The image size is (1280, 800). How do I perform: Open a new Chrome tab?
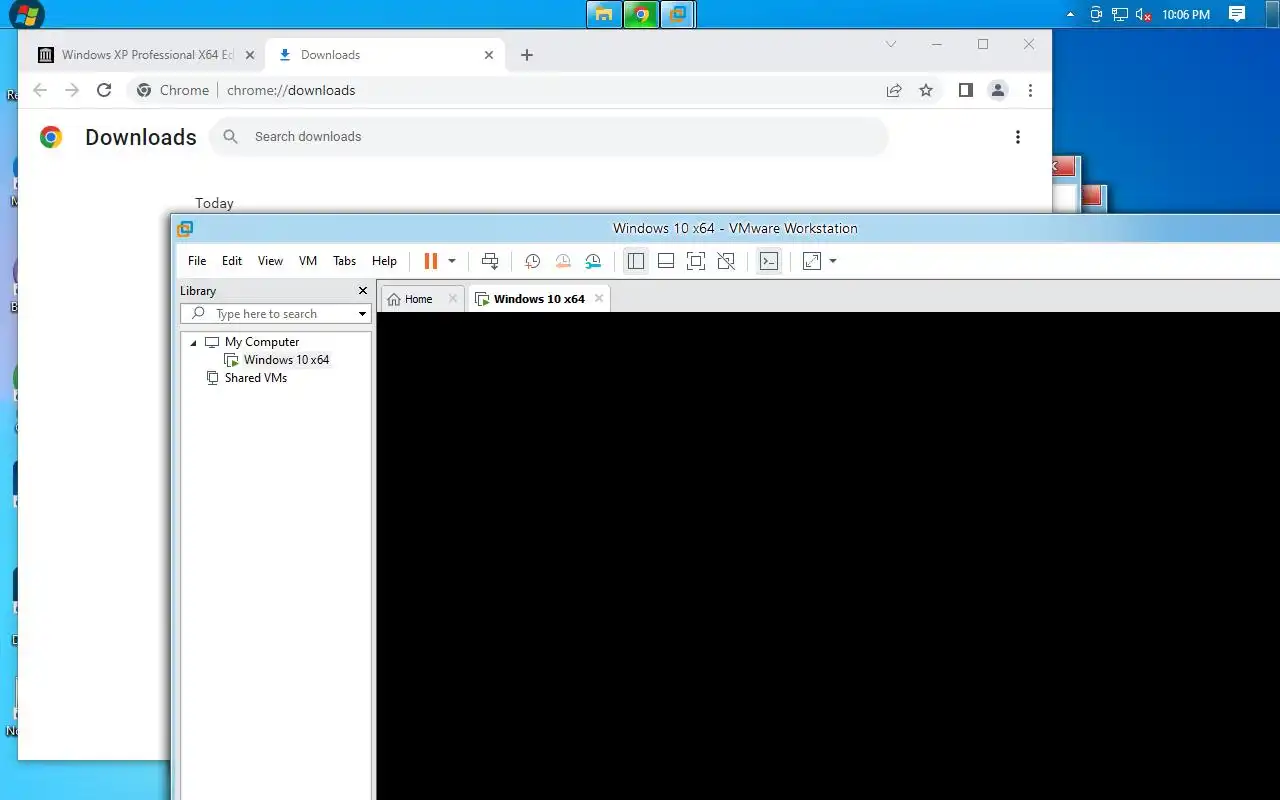pos(527,55)
